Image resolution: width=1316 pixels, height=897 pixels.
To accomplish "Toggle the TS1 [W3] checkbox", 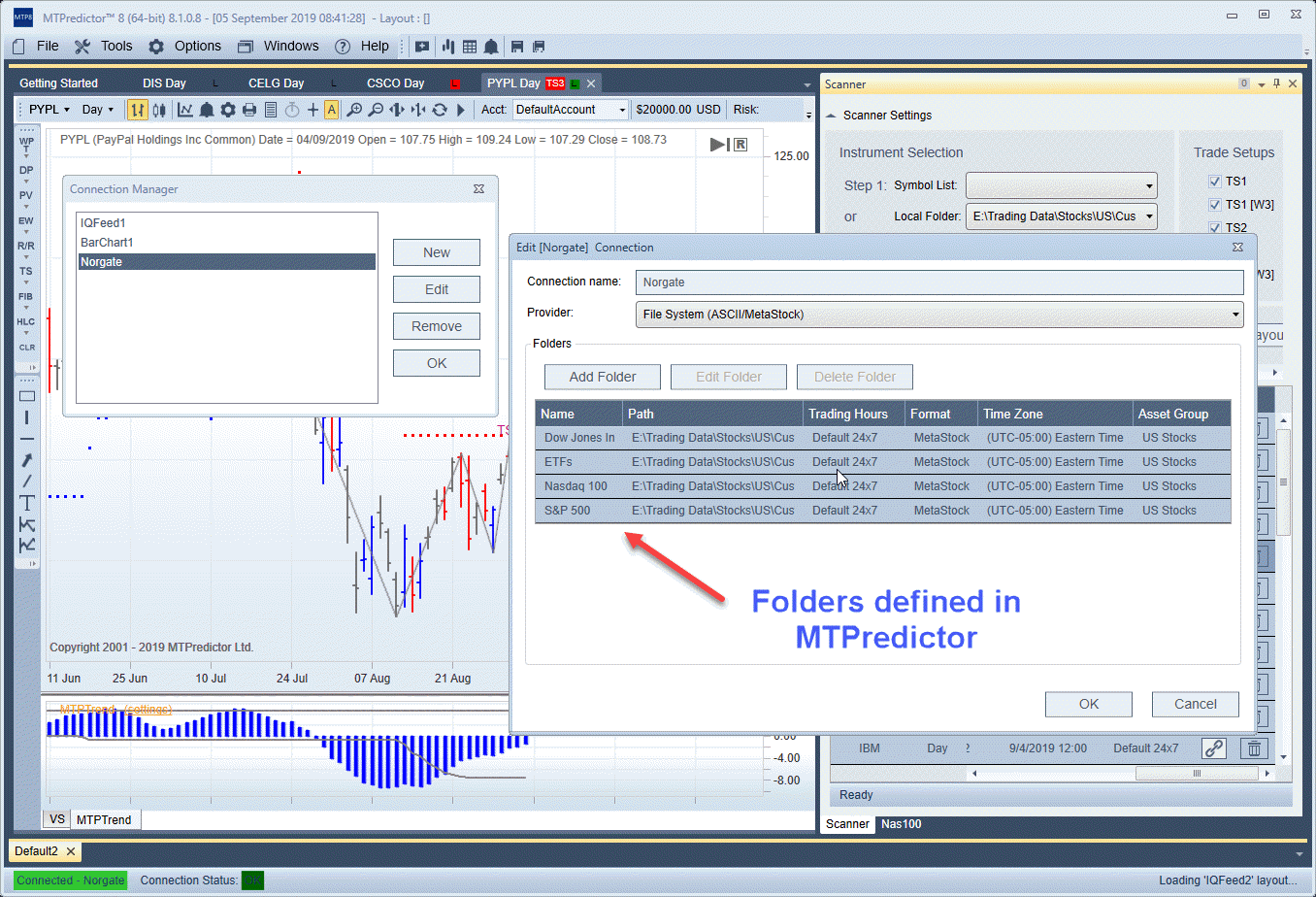I will coord(1214,205).
